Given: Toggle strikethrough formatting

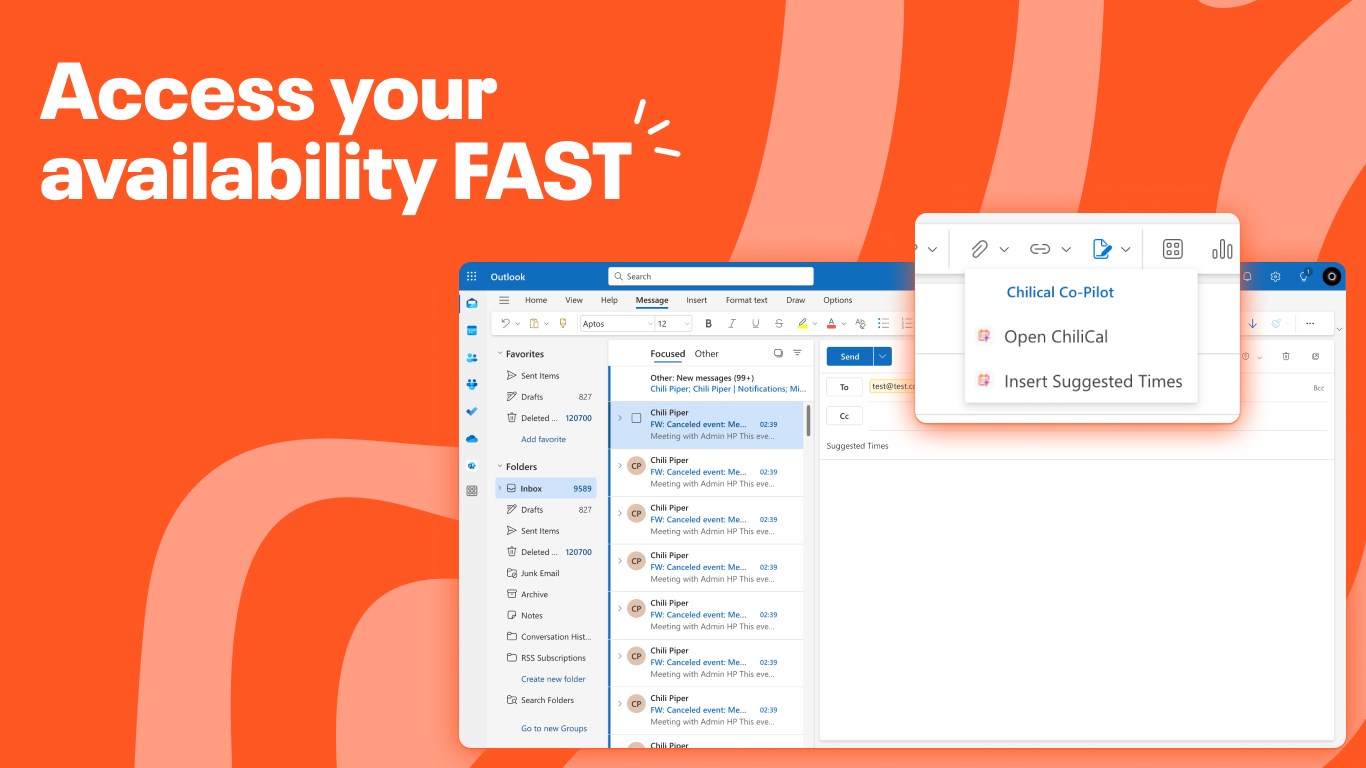Looking at the screenshot, I should 779,323.
